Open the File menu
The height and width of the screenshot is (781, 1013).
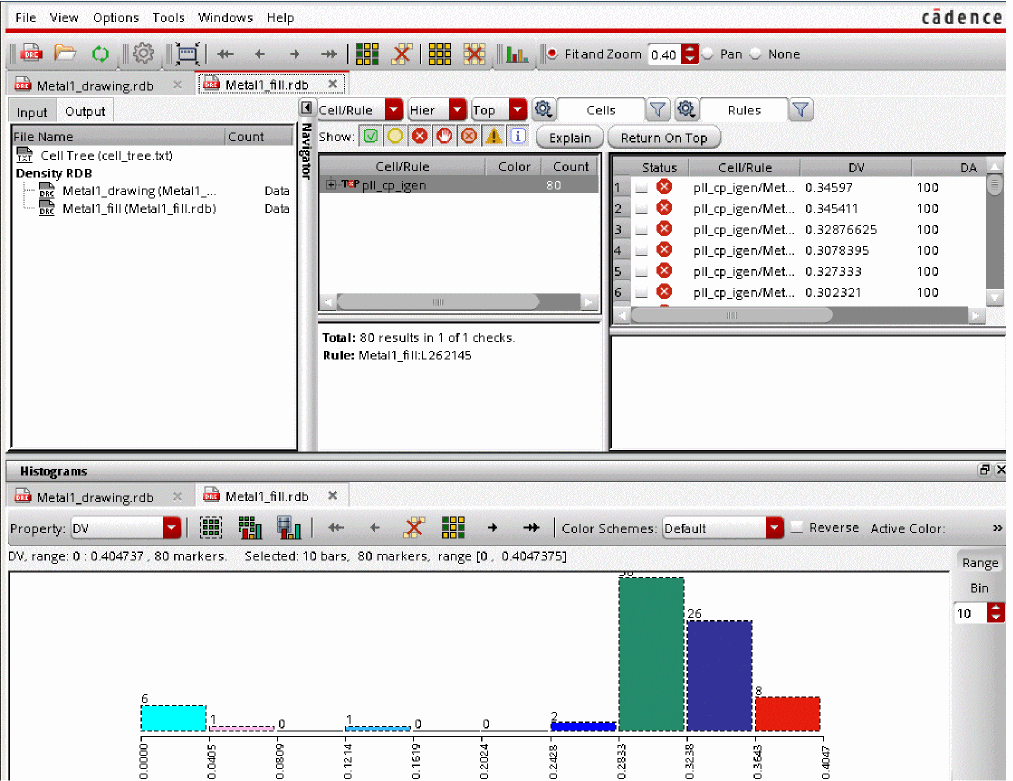click(x=26, y=17)
